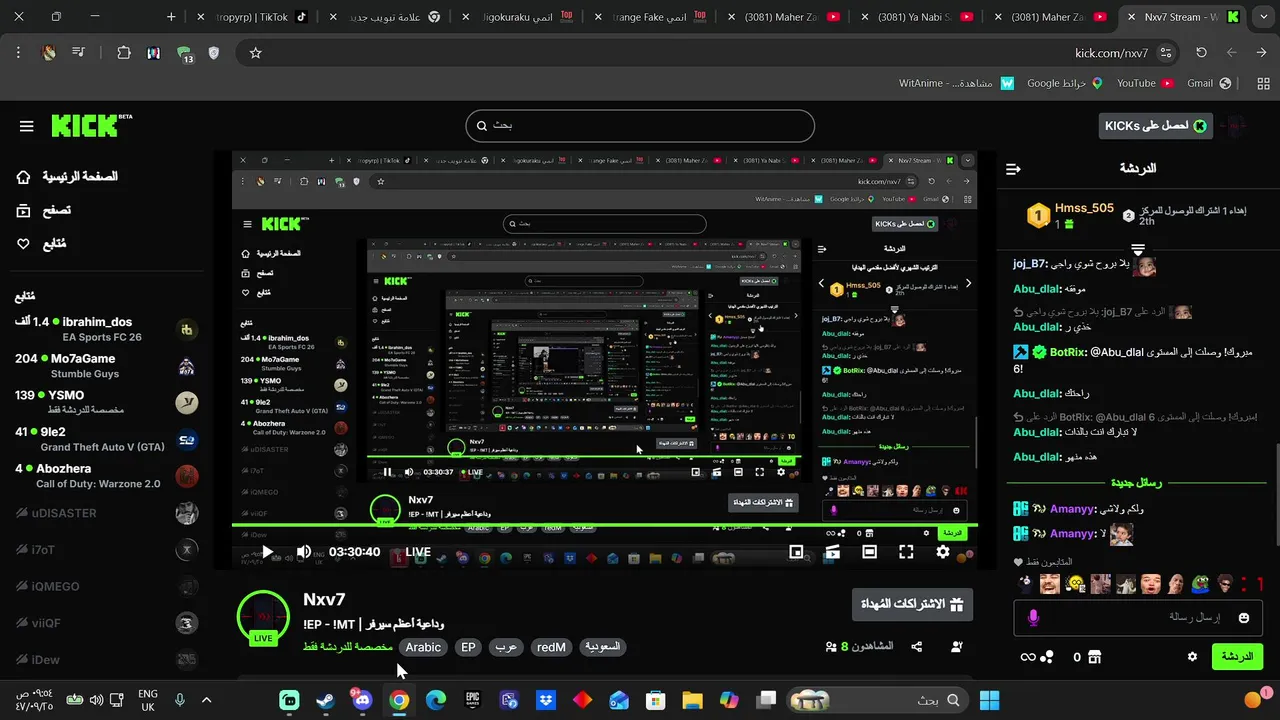Screen dimensions: 1280x720
Task: Open the stream category link مخصصة للدردشة فقط
Action: pos(348,647)
